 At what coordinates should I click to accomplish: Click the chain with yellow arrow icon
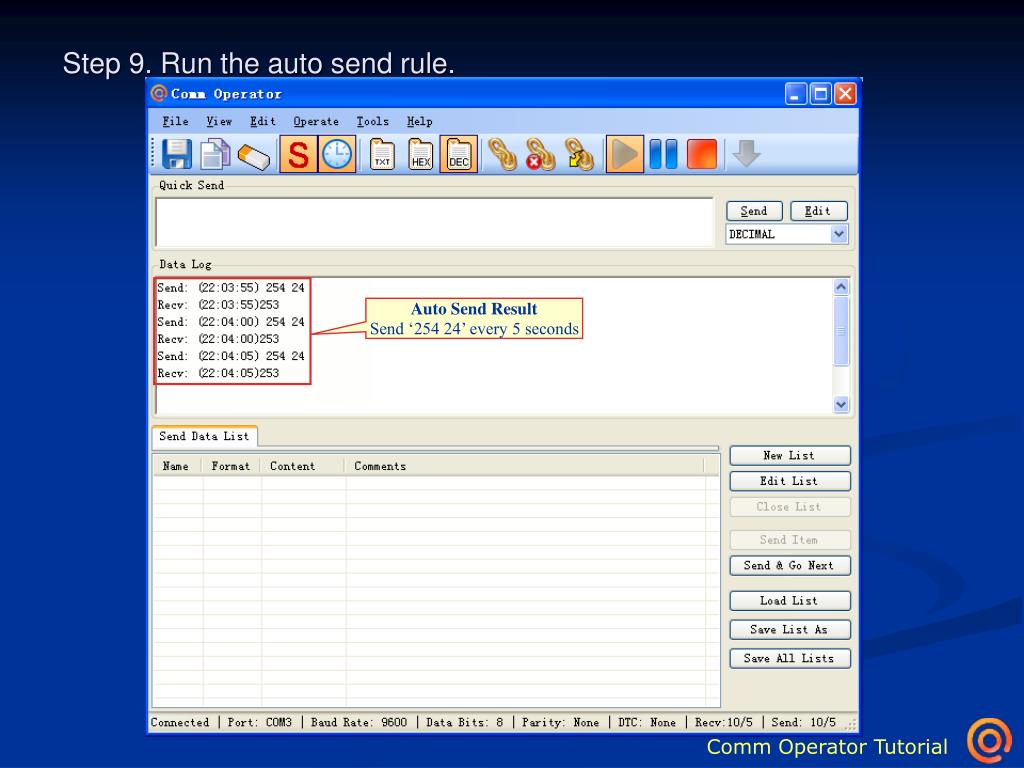[579, 155]
